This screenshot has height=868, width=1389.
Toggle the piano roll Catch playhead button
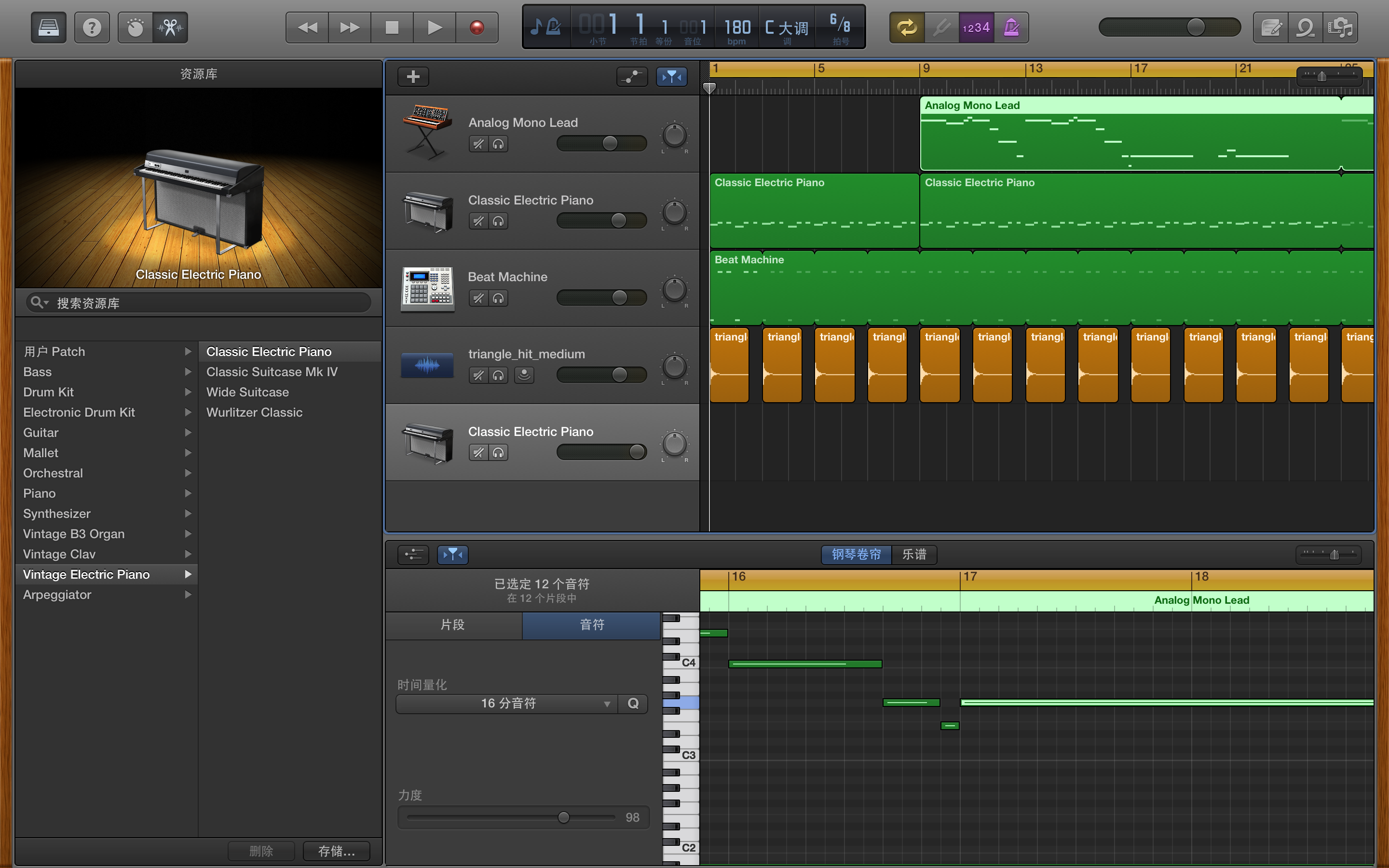pyautogui.click(x=453, y=554)
